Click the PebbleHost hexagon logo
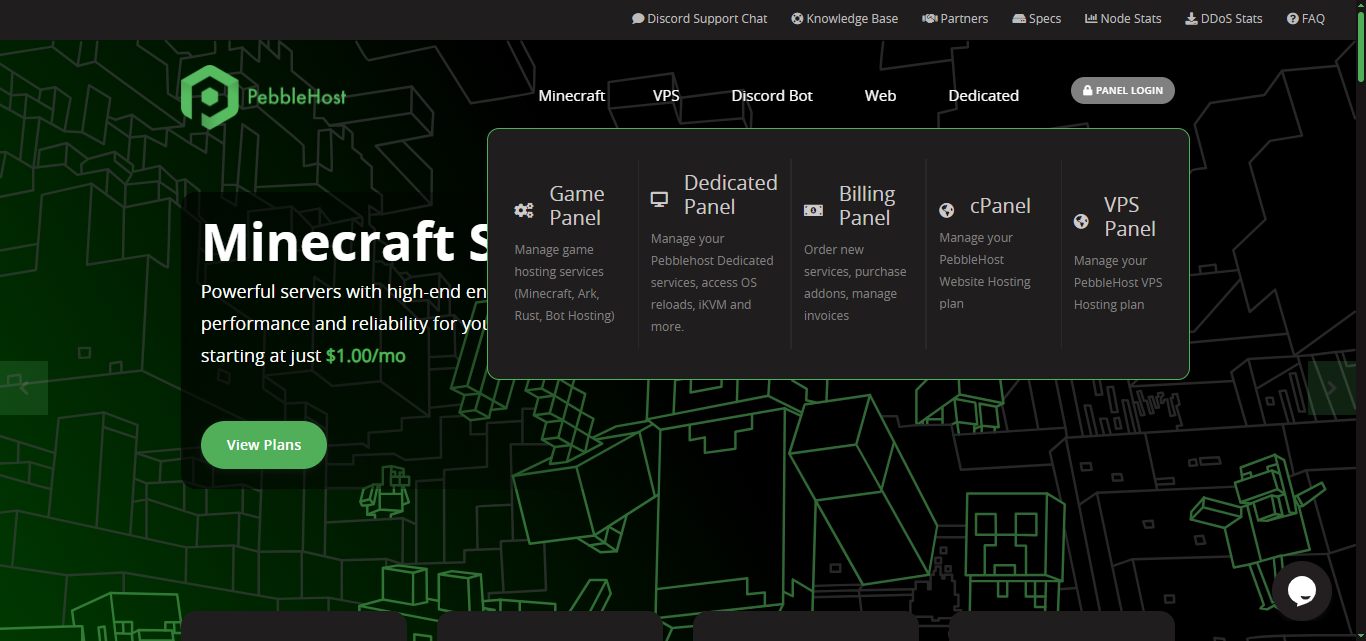 [209, 97]
